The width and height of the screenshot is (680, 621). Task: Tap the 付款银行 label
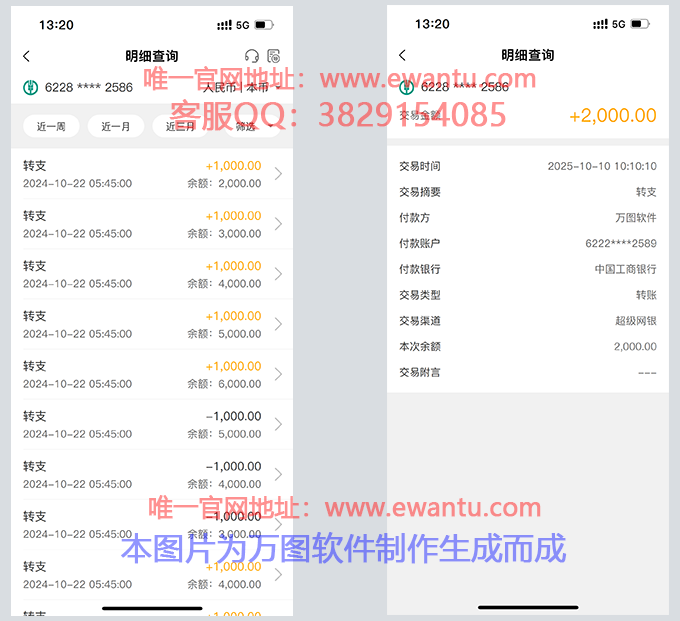(x=420, y=269)
